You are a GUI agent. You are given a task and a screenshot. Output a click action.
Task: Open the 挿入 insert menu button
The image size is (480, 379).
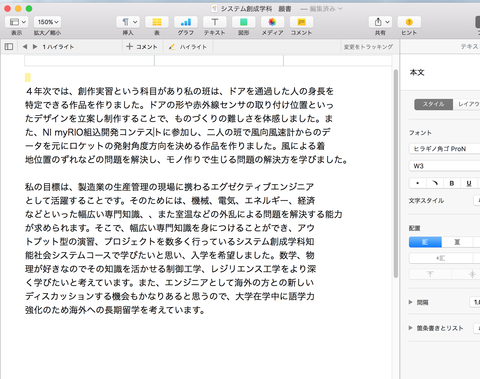click(128, 22)
